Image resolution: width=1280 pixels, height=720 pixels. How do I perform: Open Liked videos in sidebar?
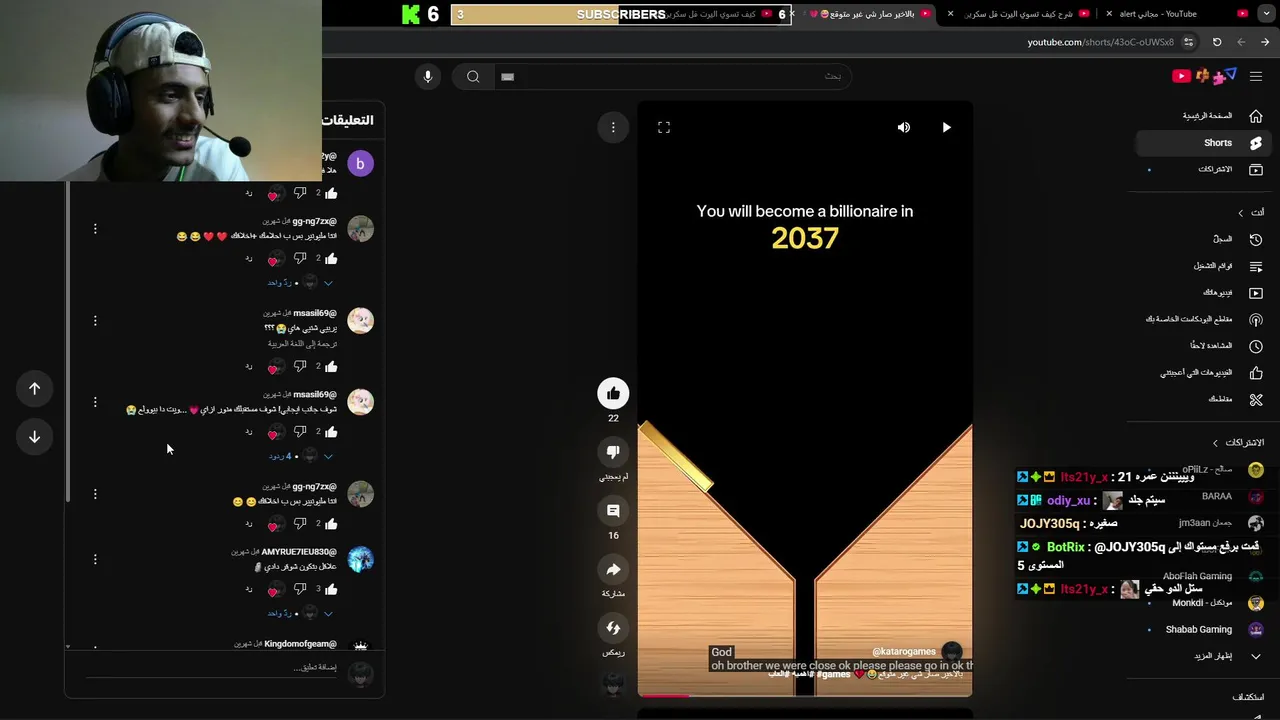1206,372
